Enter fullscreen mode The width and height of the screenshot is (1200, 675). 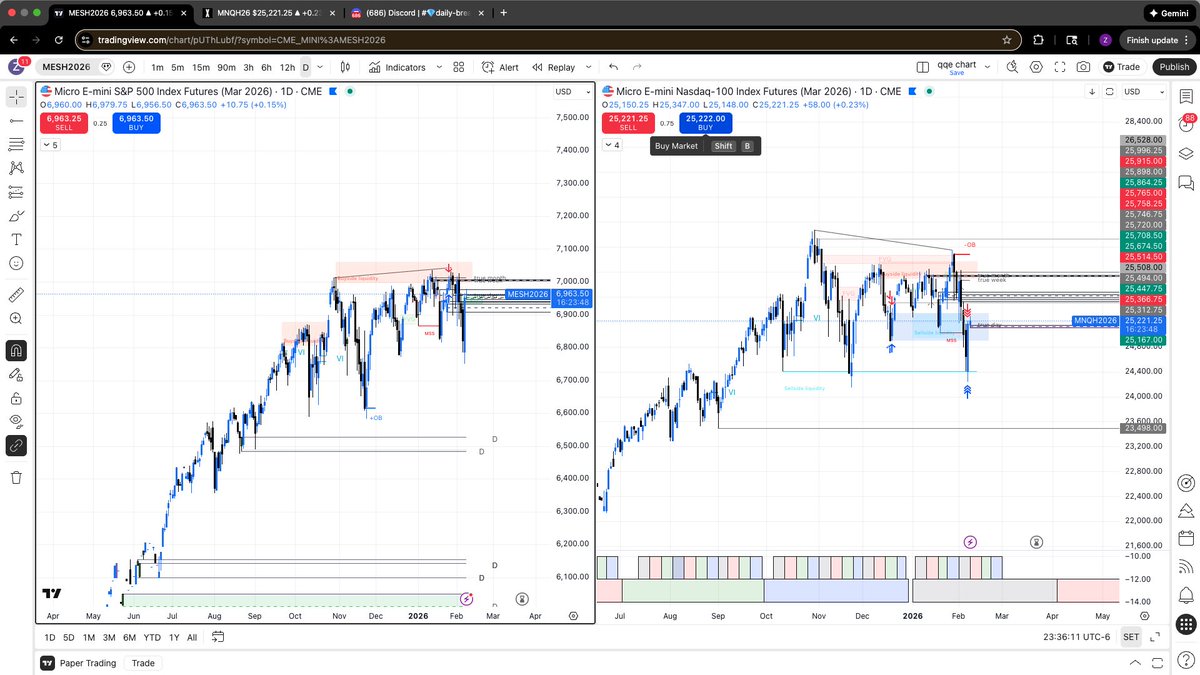tap(1060, 67)
